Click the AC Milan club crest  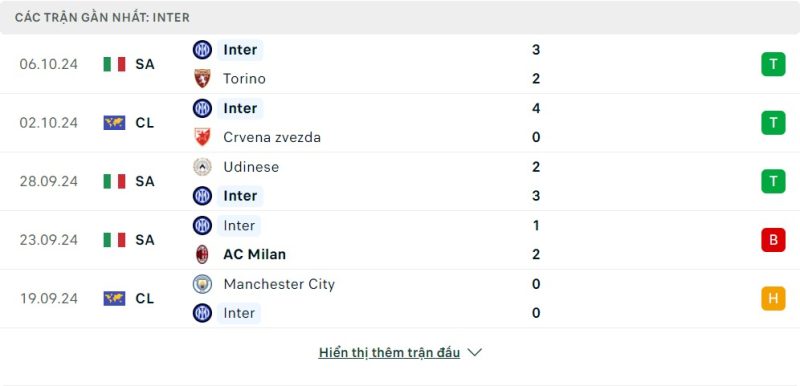coord(203,254)
